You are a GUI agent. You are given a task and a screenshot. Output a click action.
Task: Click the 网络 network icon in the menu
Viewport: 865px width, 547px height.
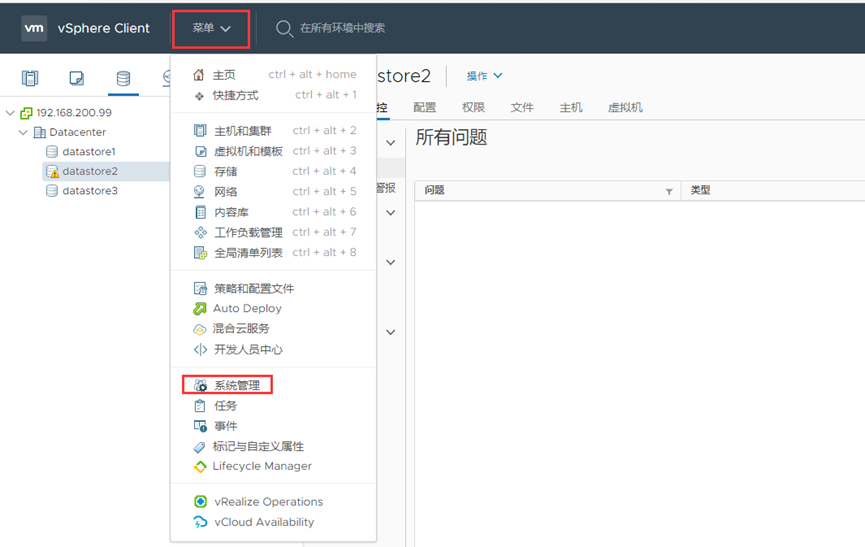(x=199, y=191)
